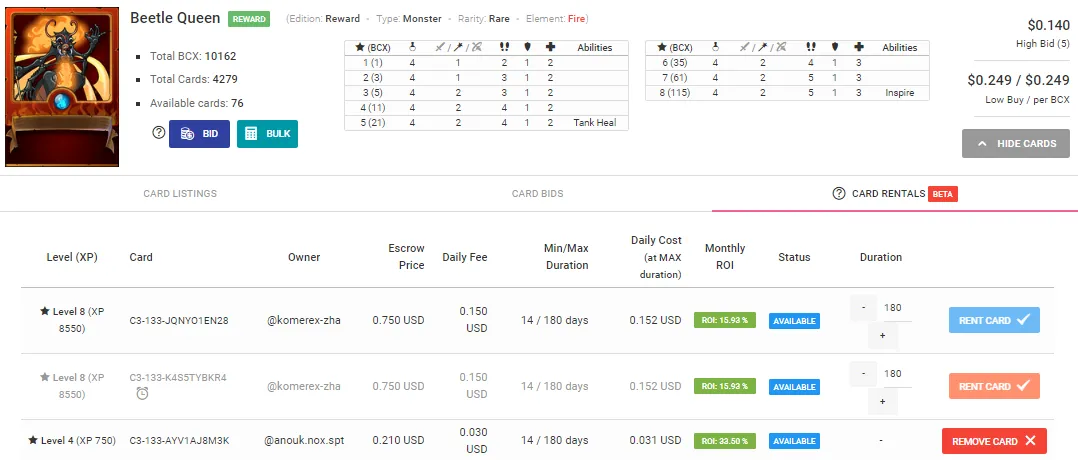
Task: Click the Monthly ROI column header
Action: [x=725, y=256]
